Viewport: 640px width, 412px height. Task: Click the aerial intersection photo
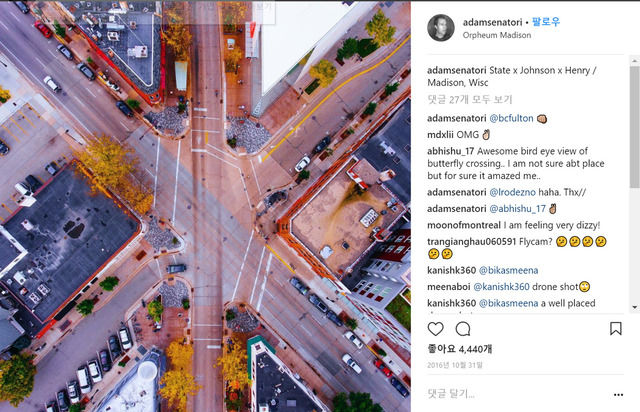click(205, 206)
